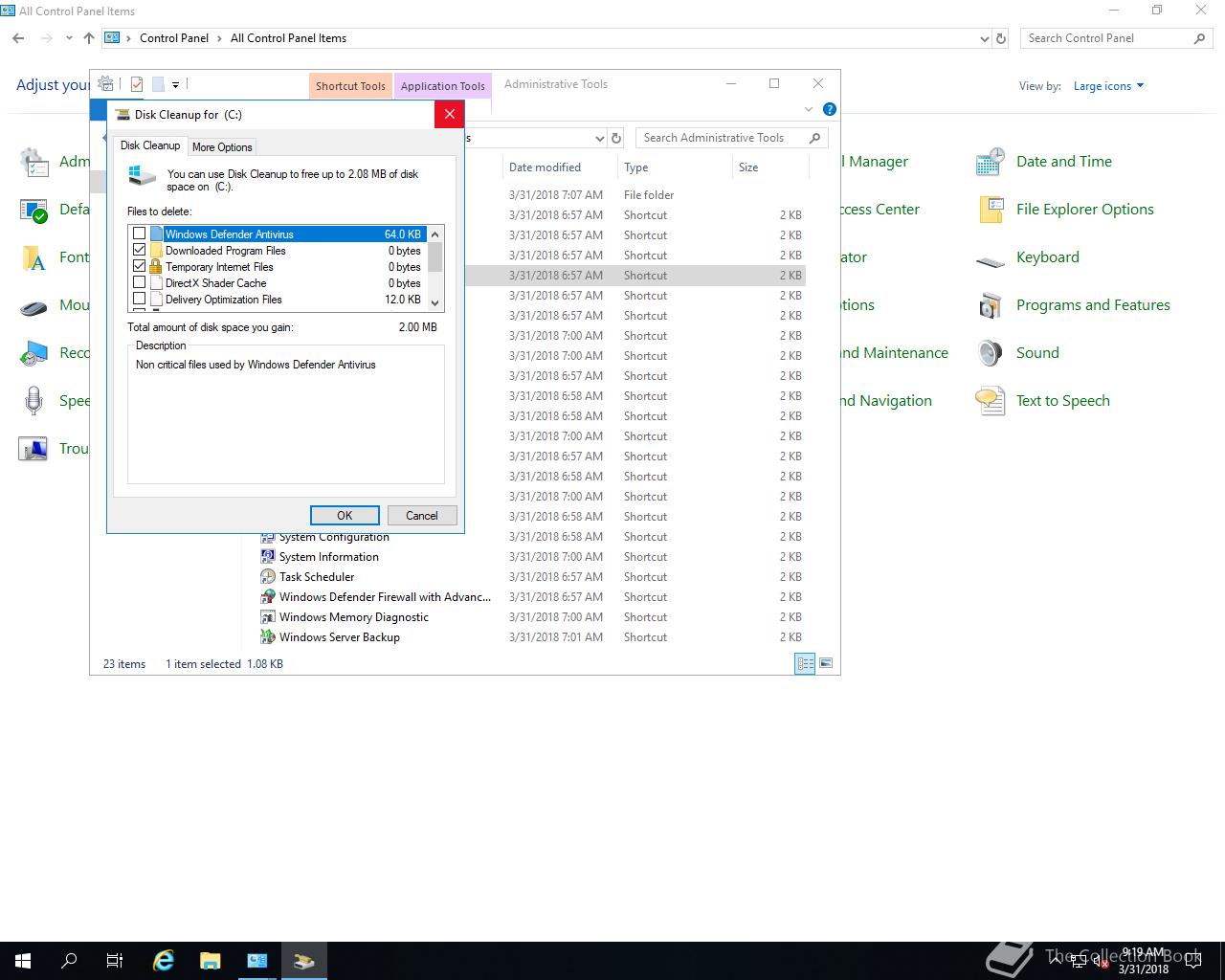Click All Control Panel Items breadcrumb
The image size is (1225, 980).
(x=288, y=38)
